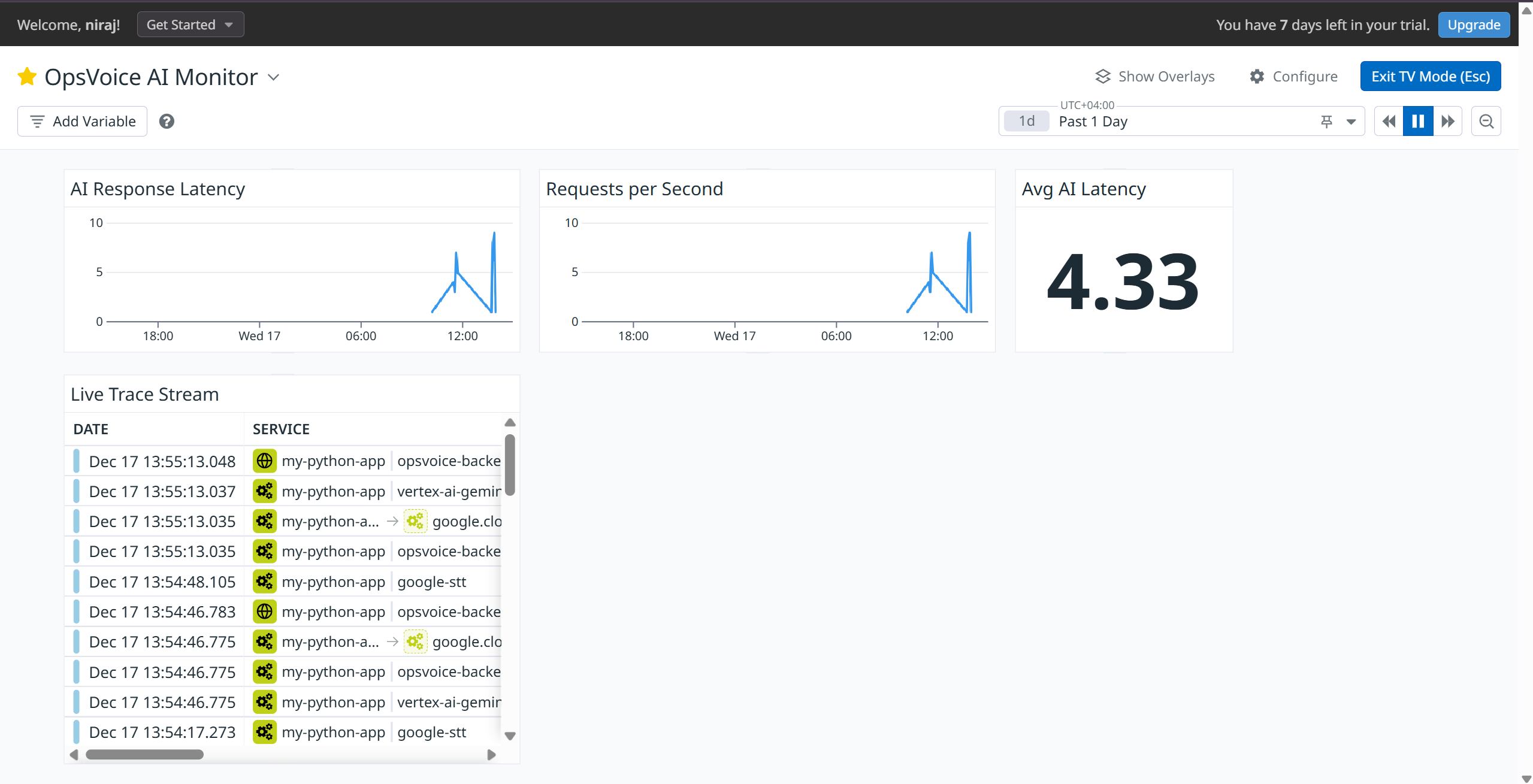The width and height of the screenshot is (1533, 784).
Task: Click the zoom out magnifier icon
Action: [1486, 122]
